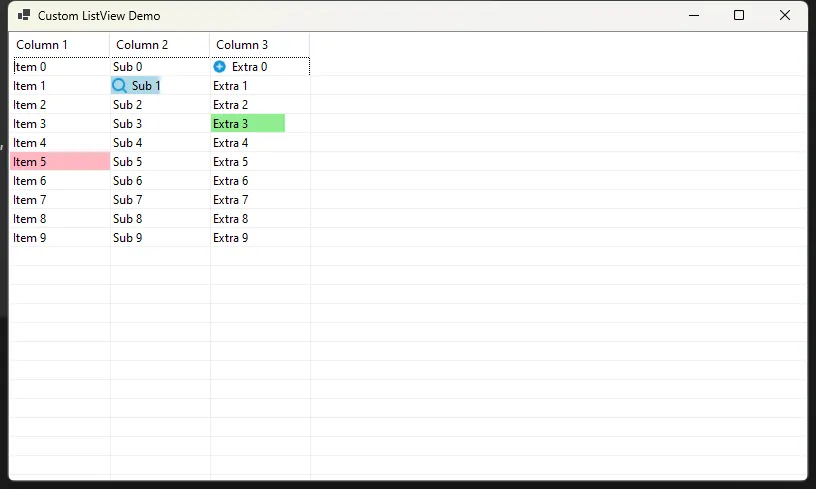The height and width of the screenshot is (489, 816).
Task: Click the Sub 4 cell
Action: (128, 143)
